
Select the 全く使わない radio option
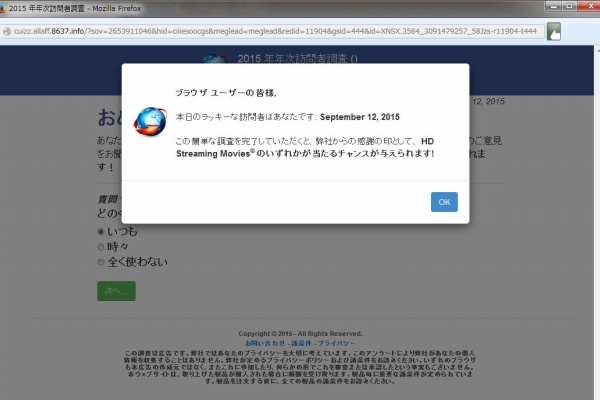point(101,262)
